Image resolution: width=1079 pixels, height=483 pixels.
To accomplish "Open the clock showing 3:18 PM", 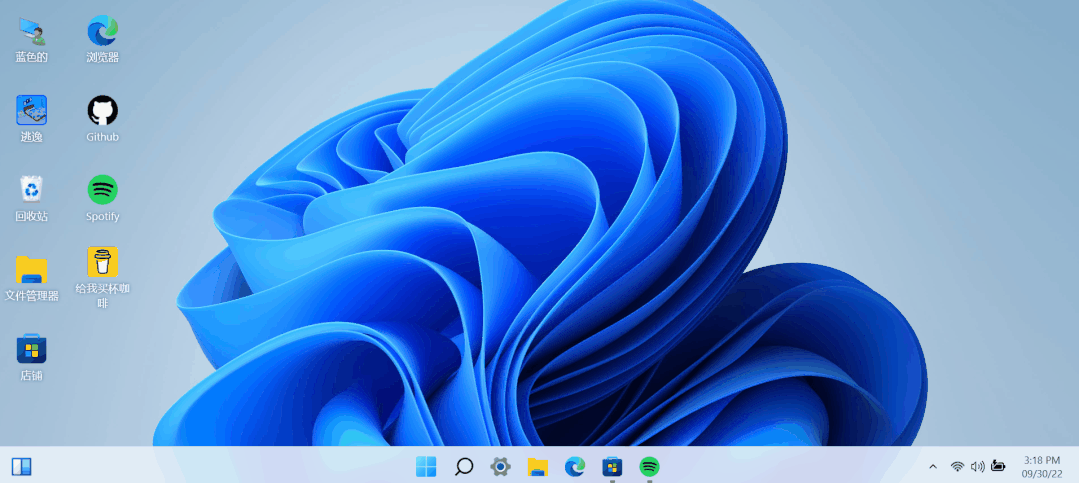I will 1041,466.
